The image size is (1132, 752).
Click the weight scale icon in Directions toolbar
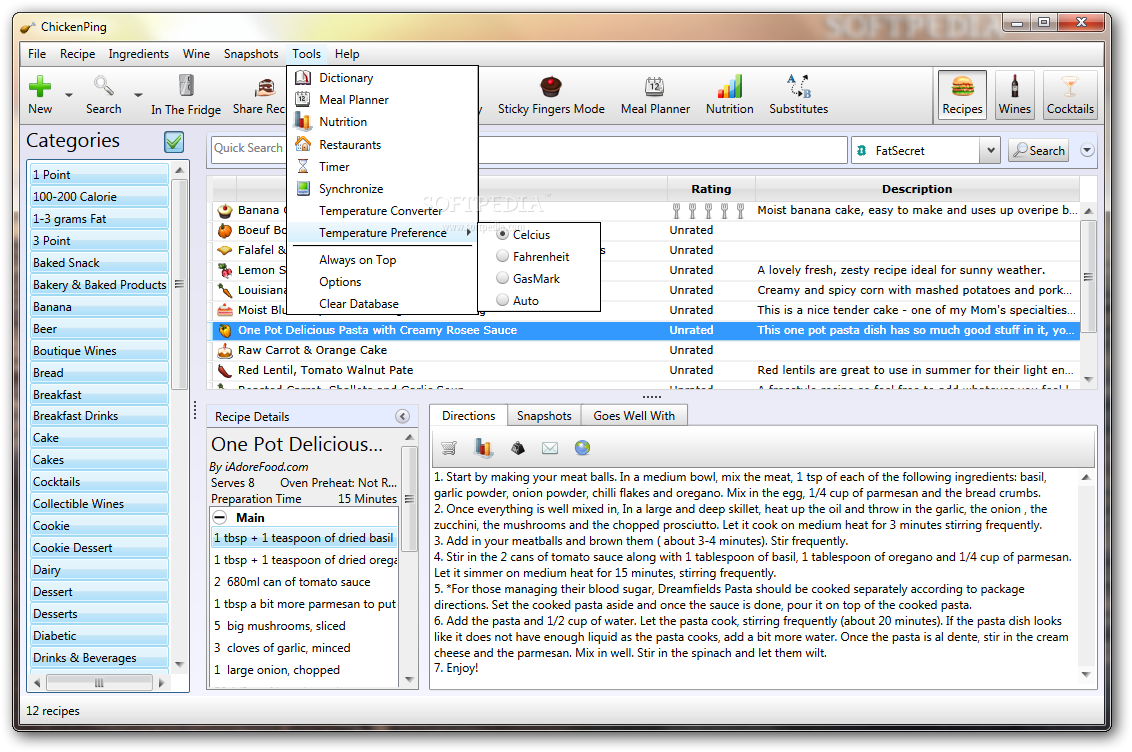(518, 448)
